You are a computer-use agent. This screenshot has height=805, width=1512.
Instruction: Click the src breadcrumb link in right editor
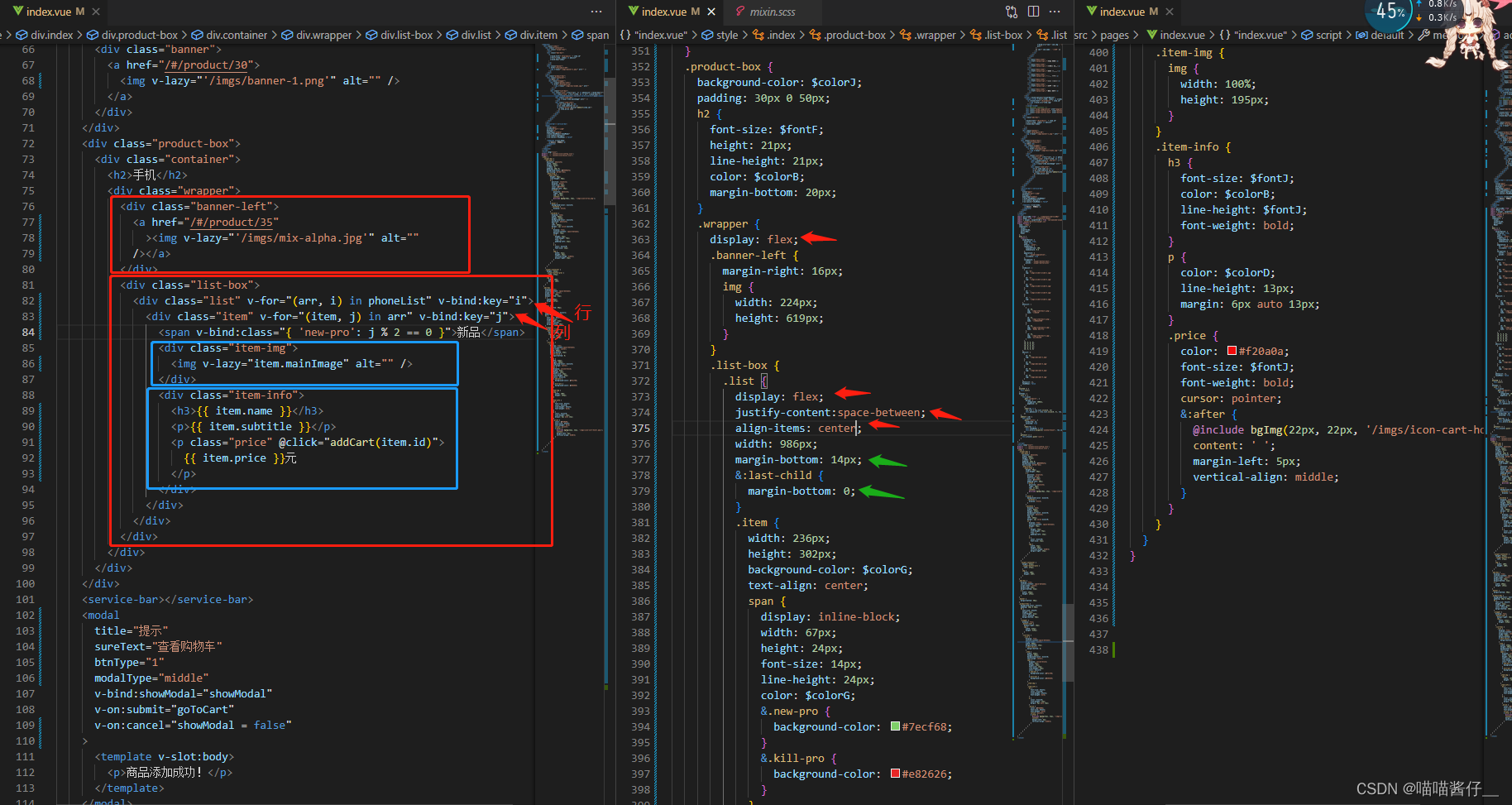(x=1080, y=35)
